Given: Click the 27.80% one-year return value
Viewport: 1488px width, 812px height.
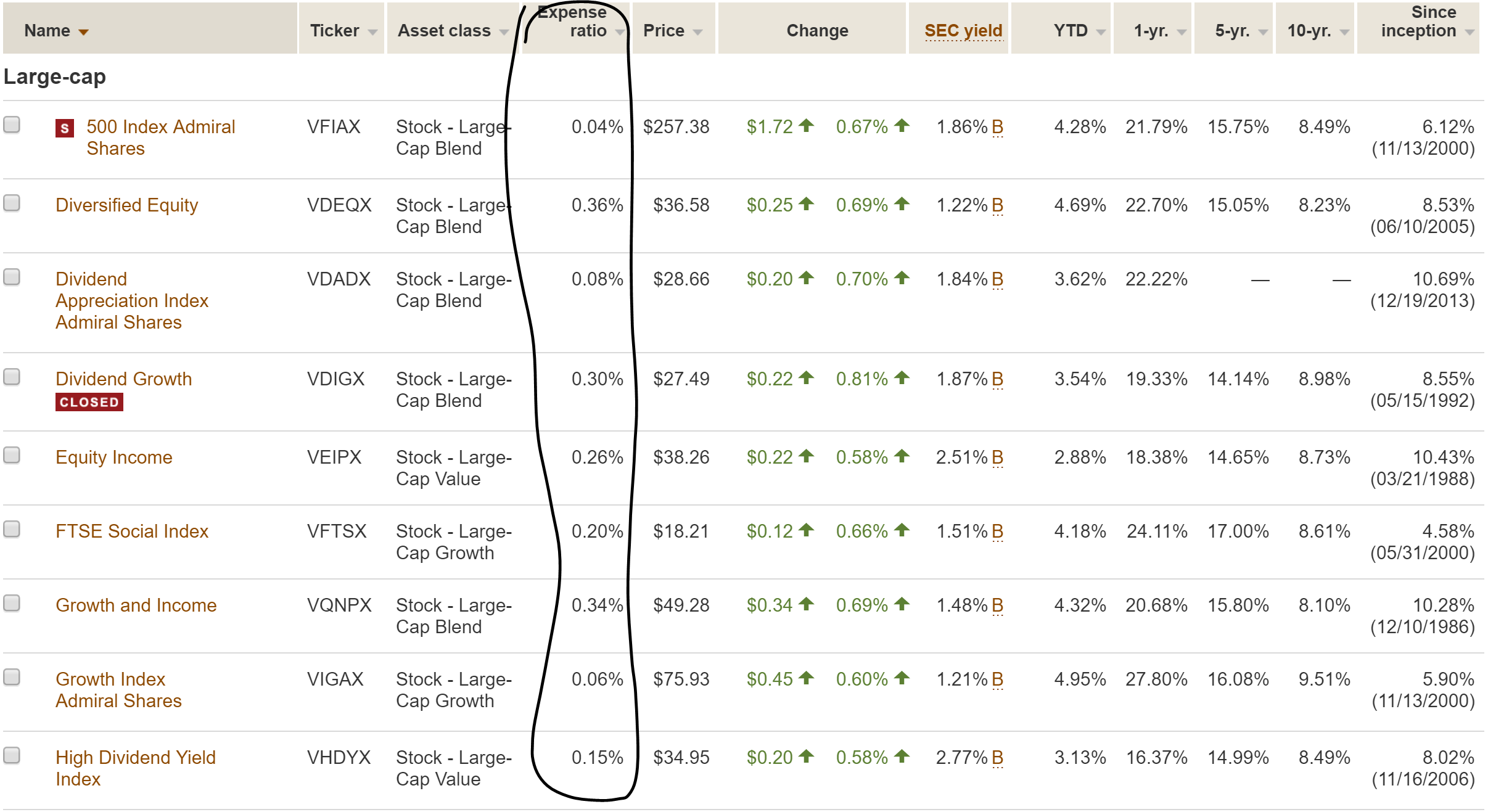Looking at the screenshot, I should tap(1156, 679).
